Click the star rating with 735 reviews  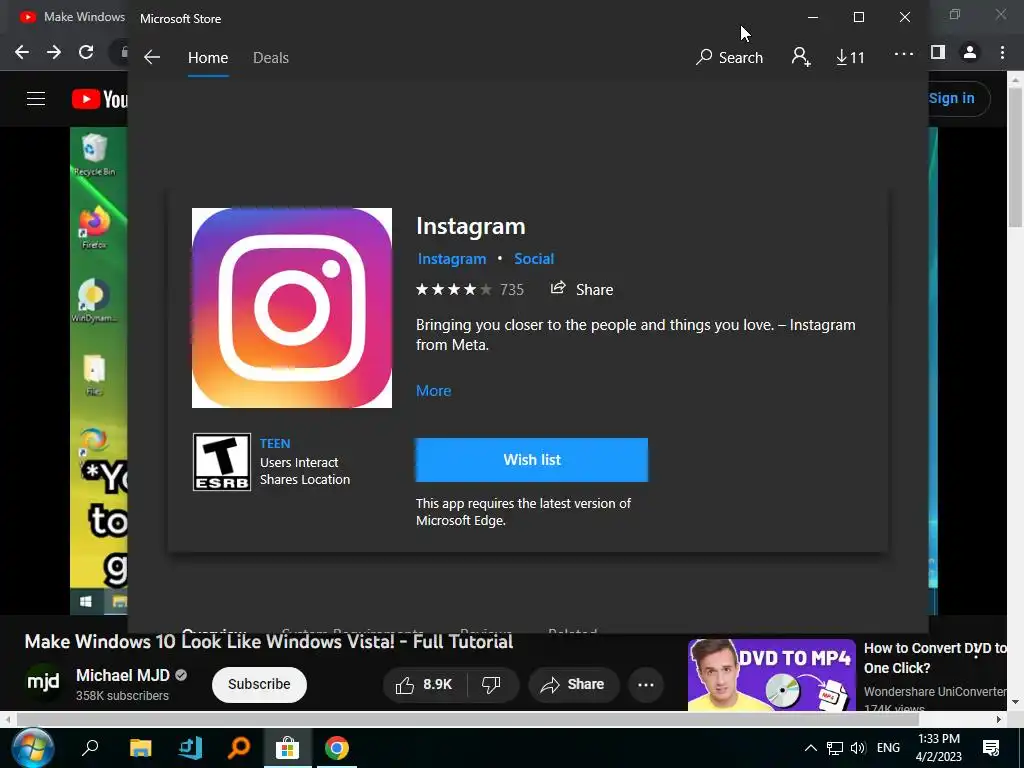point(470,289)
